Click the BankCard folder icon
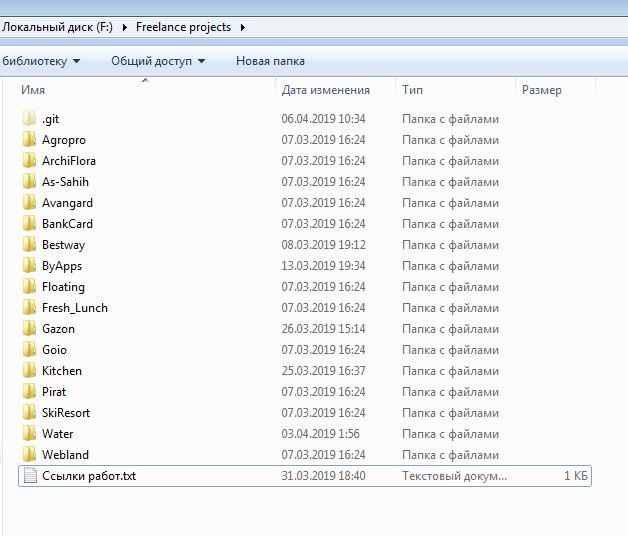This screenshot has width=628, height=536. [x=30, y=224]
